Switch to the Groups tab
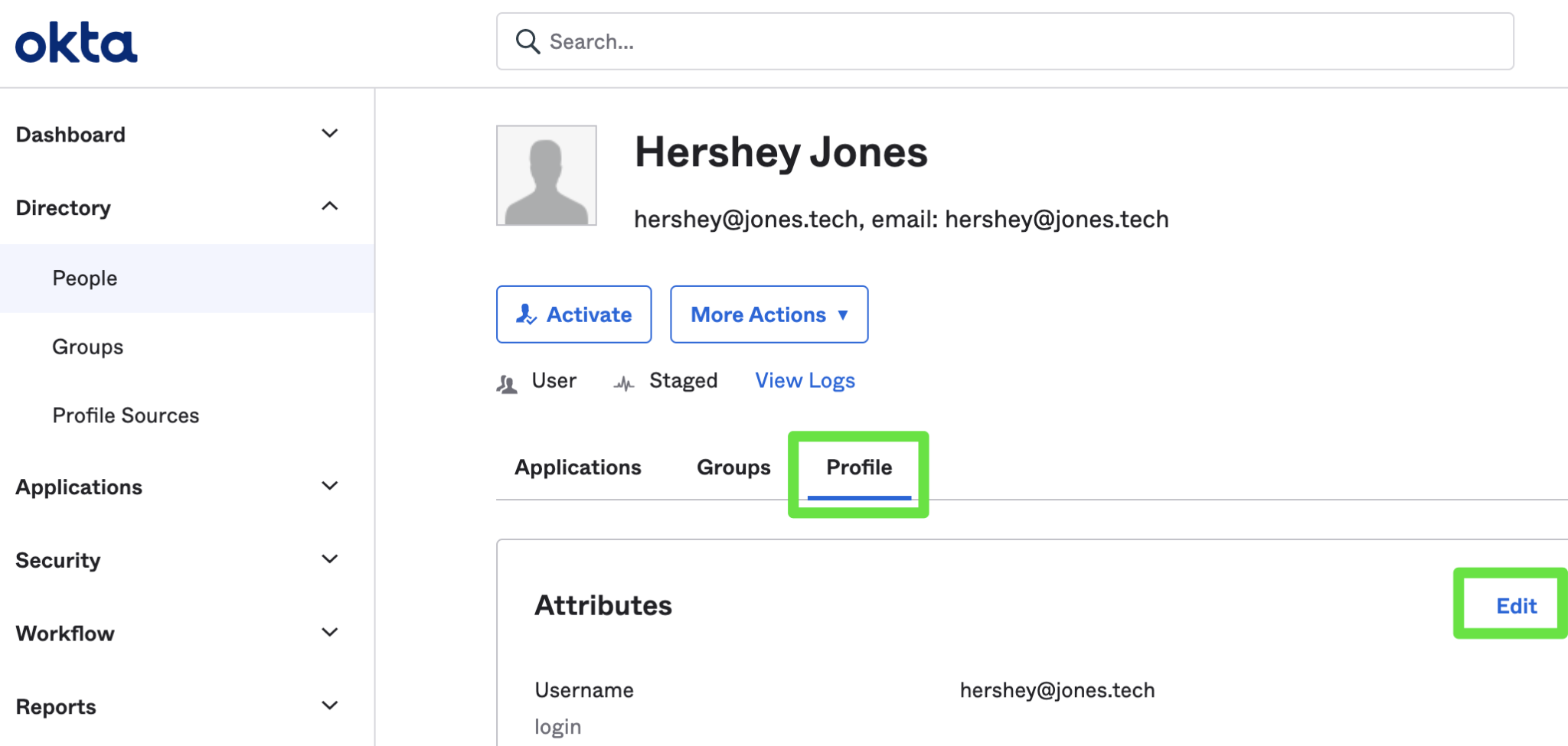The height and width of the screenshot is (746, 1568). pyautogui.click(x=733, y=467)
